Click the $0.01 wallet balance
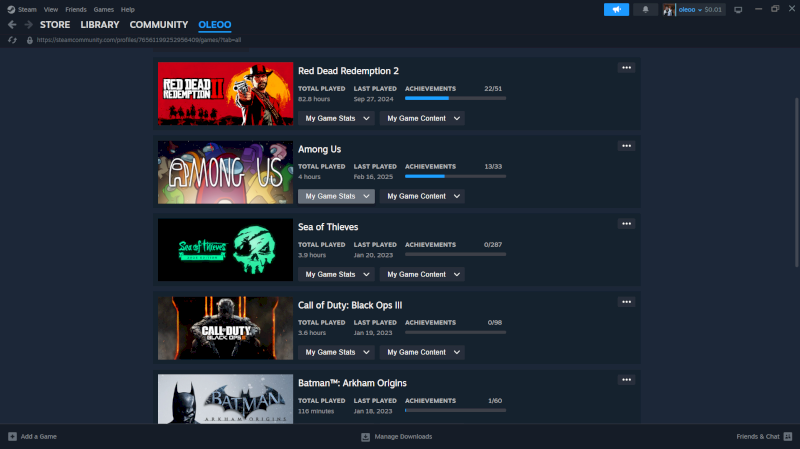The height and width of the screenshot is (449, 800). point(713,9)
